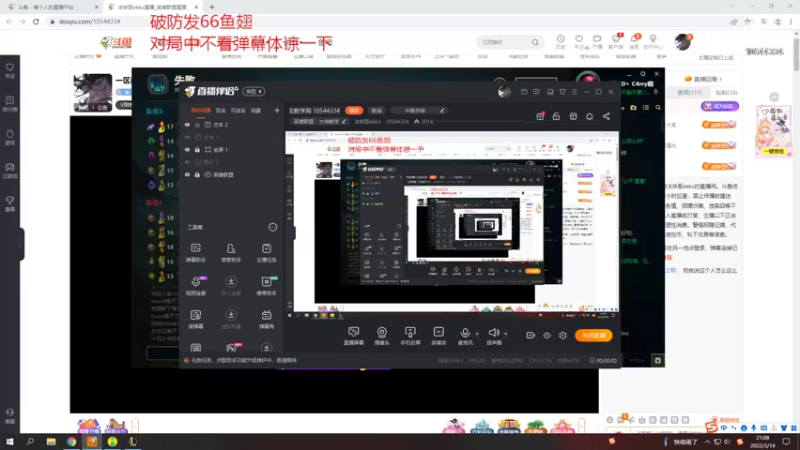Open Douyu 消息 messages icon
This screenshot has width=800, height=450.
634,42
